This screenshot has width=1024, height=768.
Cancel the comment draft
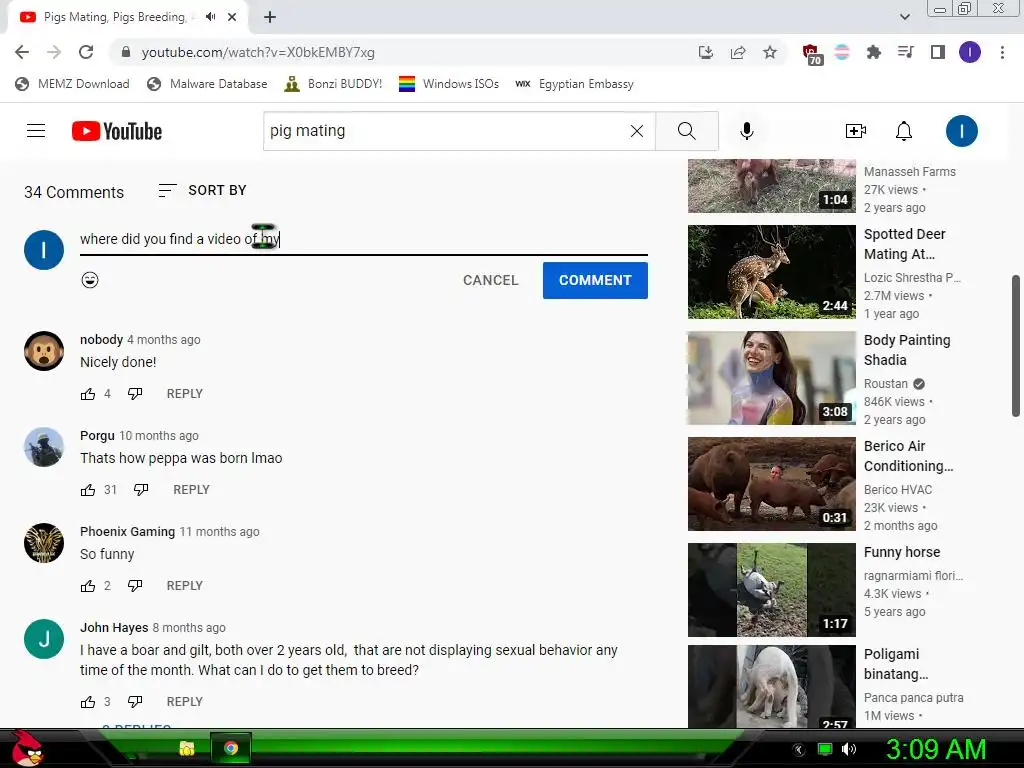click(490, 280)
